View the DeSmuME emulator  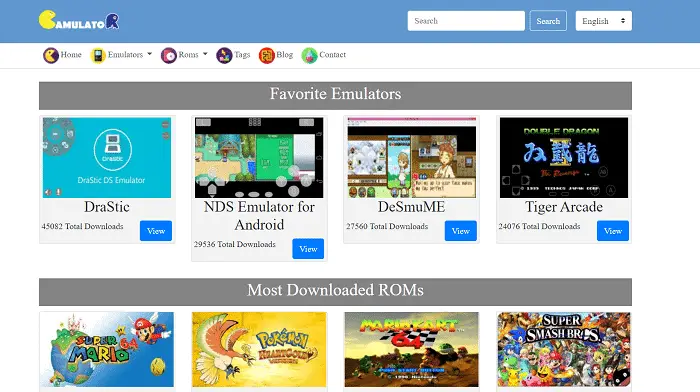pos(461,231)
